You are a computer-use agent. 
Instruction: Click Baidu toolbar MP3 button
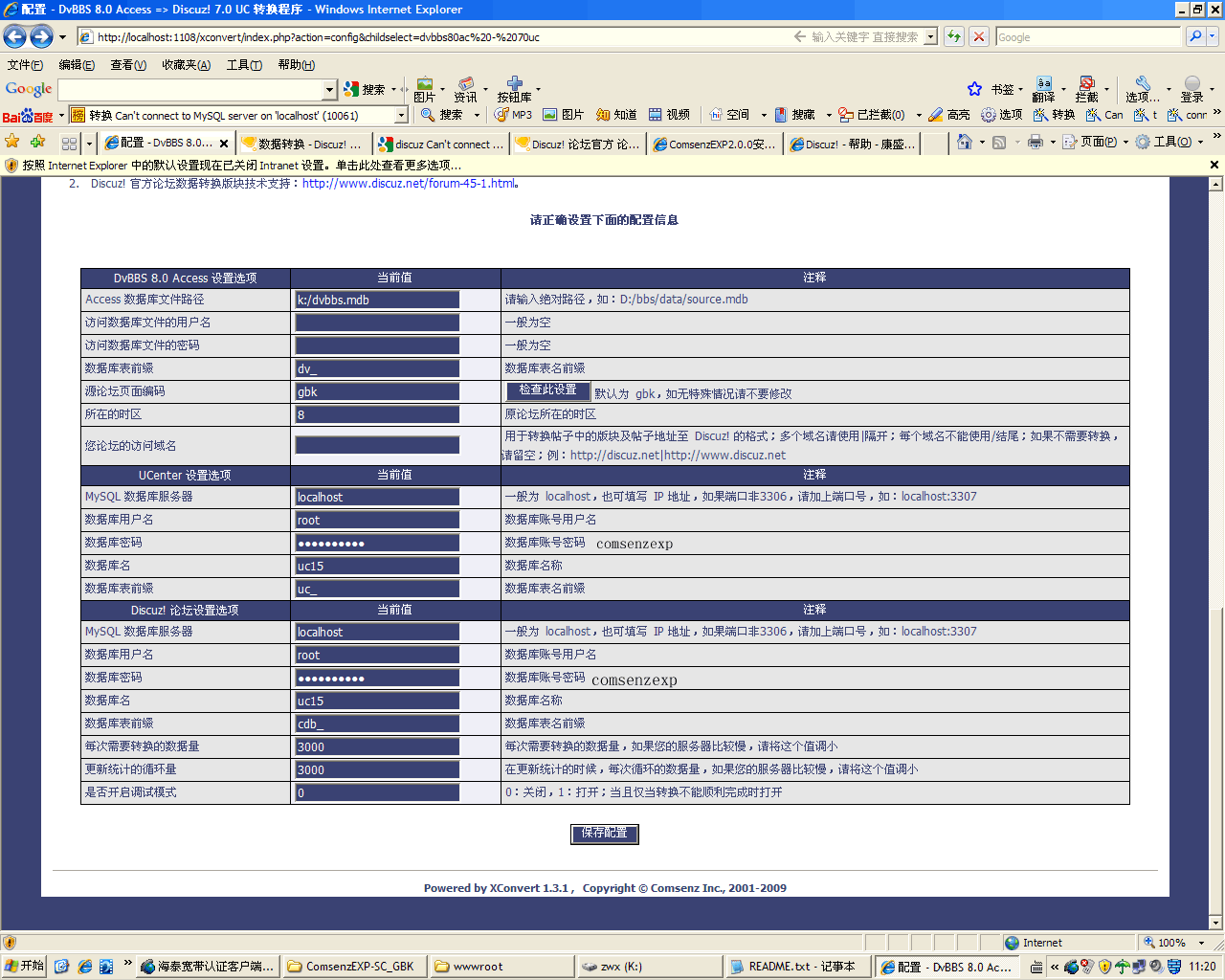(x=513, y=115)
